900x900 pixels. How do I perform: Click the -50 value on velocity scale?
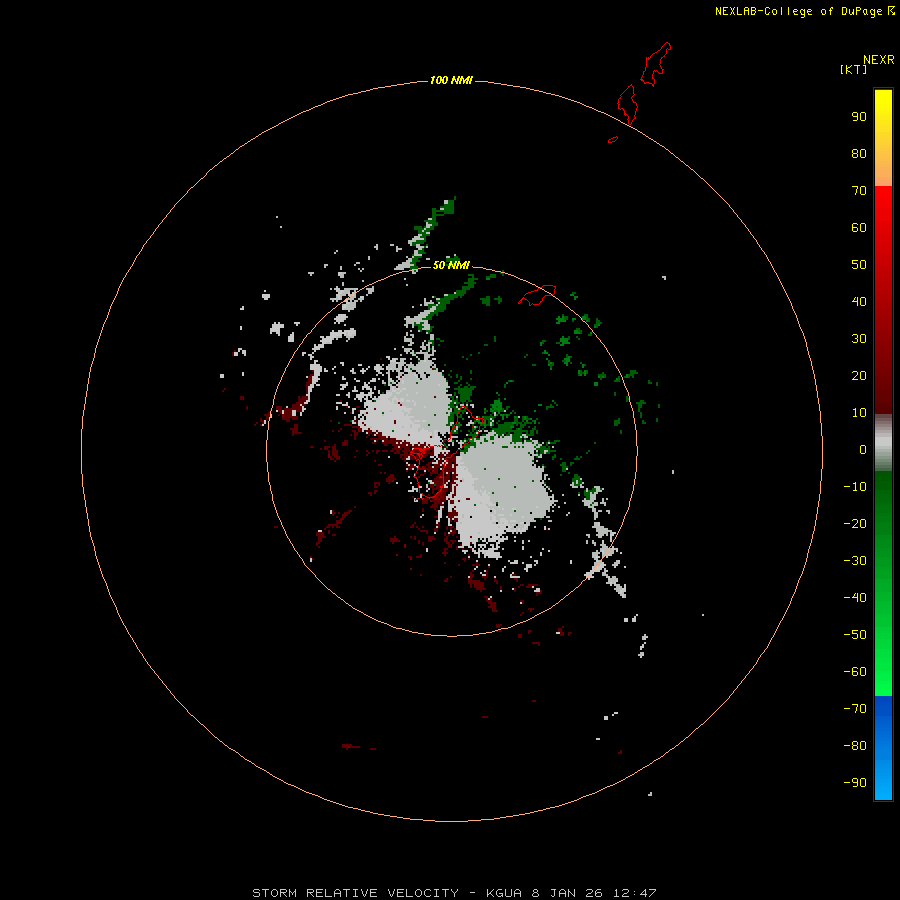pyautogui.click(x=855, y=634)
